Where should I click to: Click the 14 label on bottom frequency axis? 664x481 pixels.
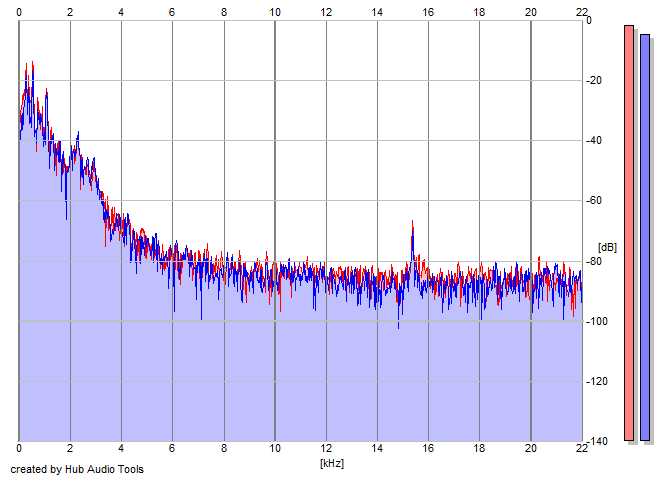click(377, 448)
